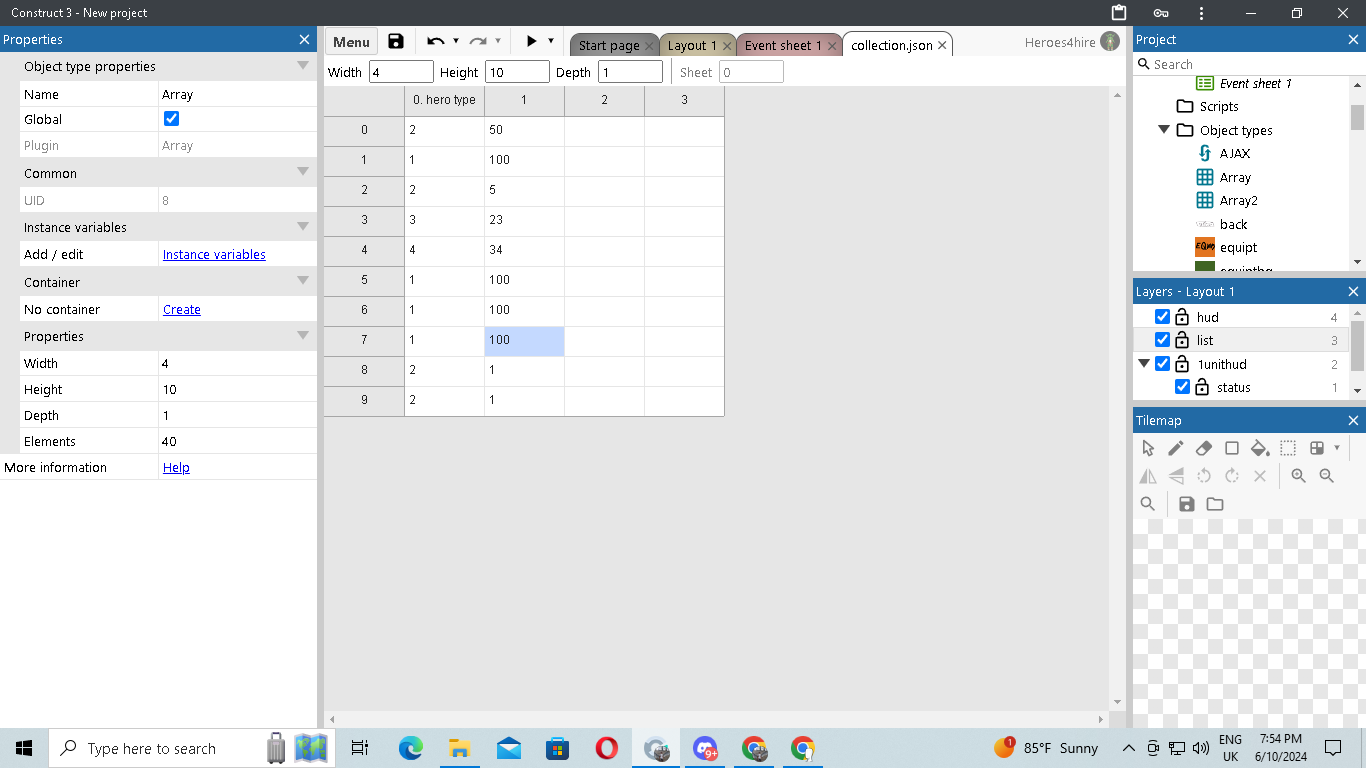Preview the project with the play button
This screenshot has height=768, width=1366.
531,41
